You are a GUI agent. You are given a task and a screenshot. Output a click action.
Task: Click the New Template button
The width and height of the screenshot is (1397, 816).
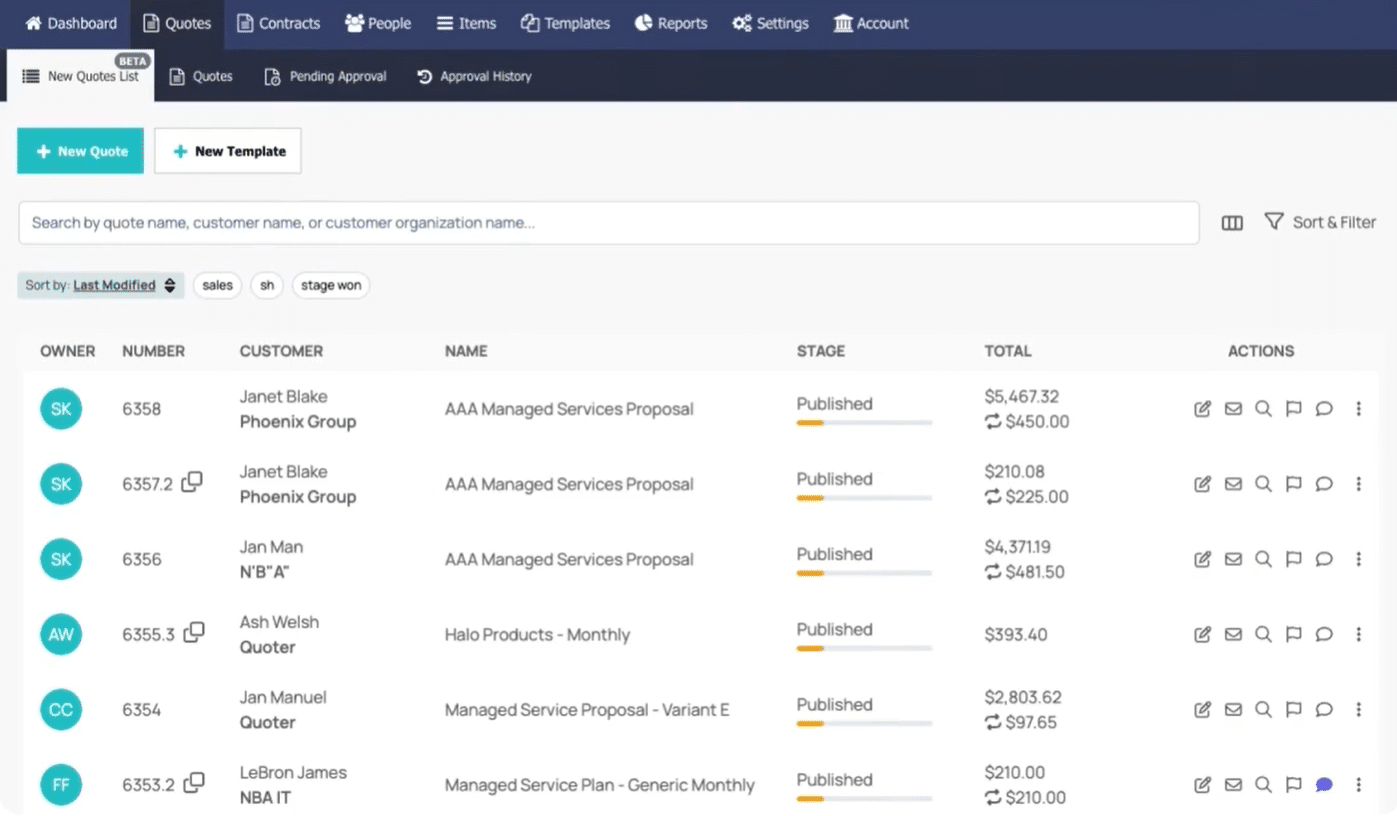point(228,151)
